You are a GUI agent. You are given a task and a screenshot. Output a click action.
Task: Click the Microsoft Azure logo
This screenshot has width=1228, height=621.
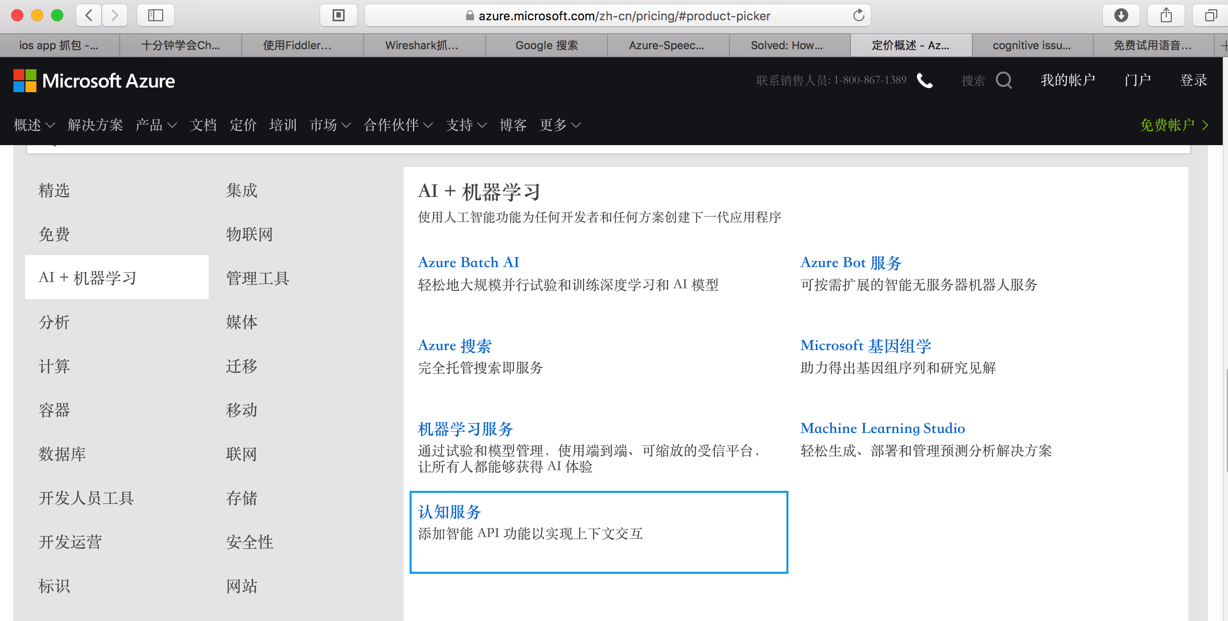click(94, 81)
